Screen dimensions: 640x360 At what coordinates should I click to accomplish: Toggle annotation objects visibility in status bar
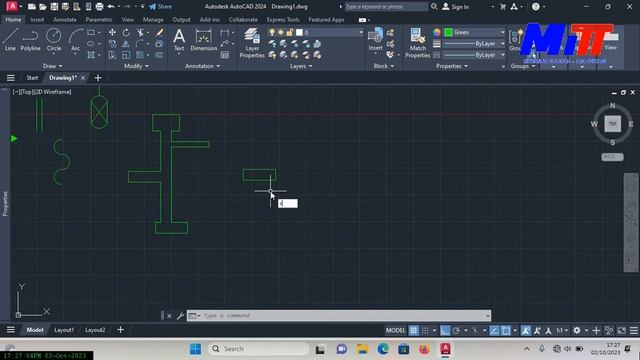pos(526,330)
